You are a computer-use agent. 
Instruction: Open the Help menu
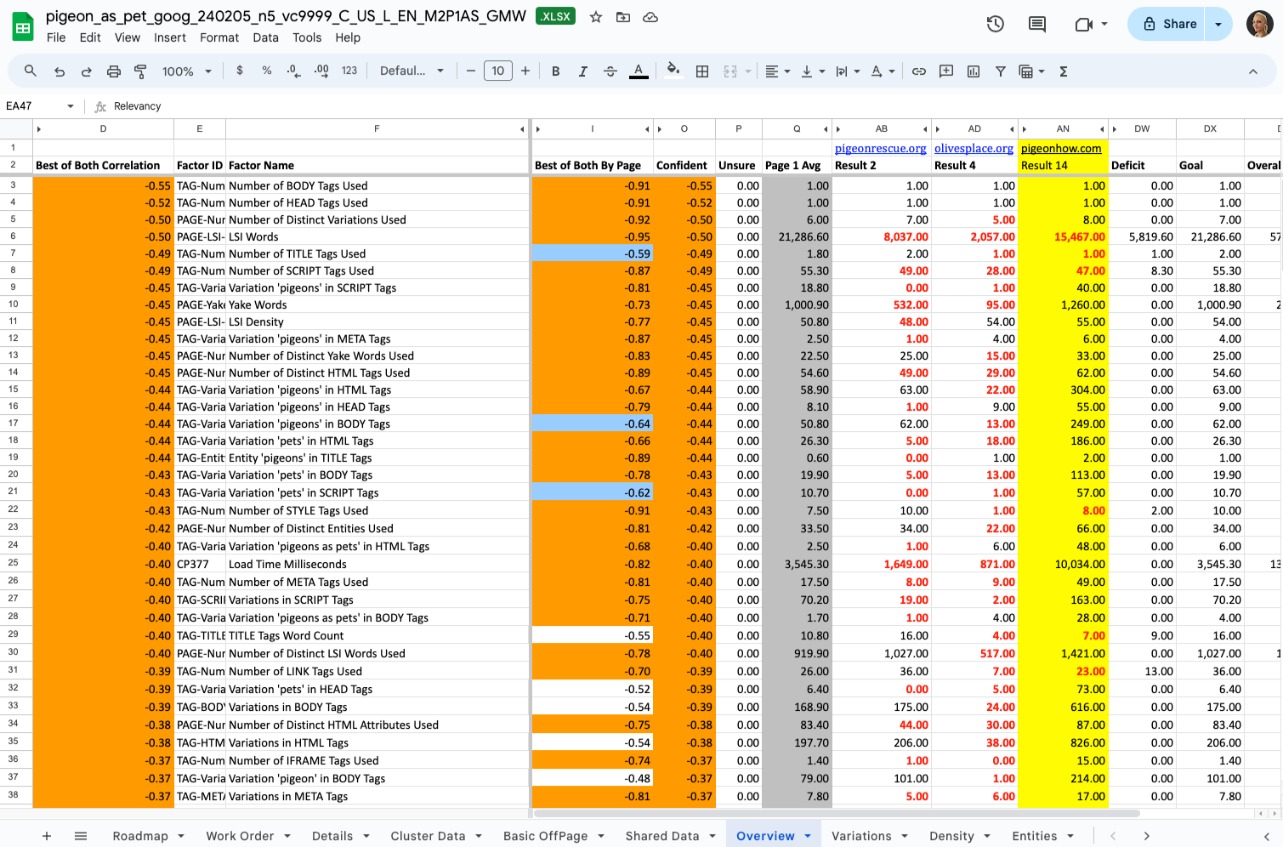click(x=348, y=37)
